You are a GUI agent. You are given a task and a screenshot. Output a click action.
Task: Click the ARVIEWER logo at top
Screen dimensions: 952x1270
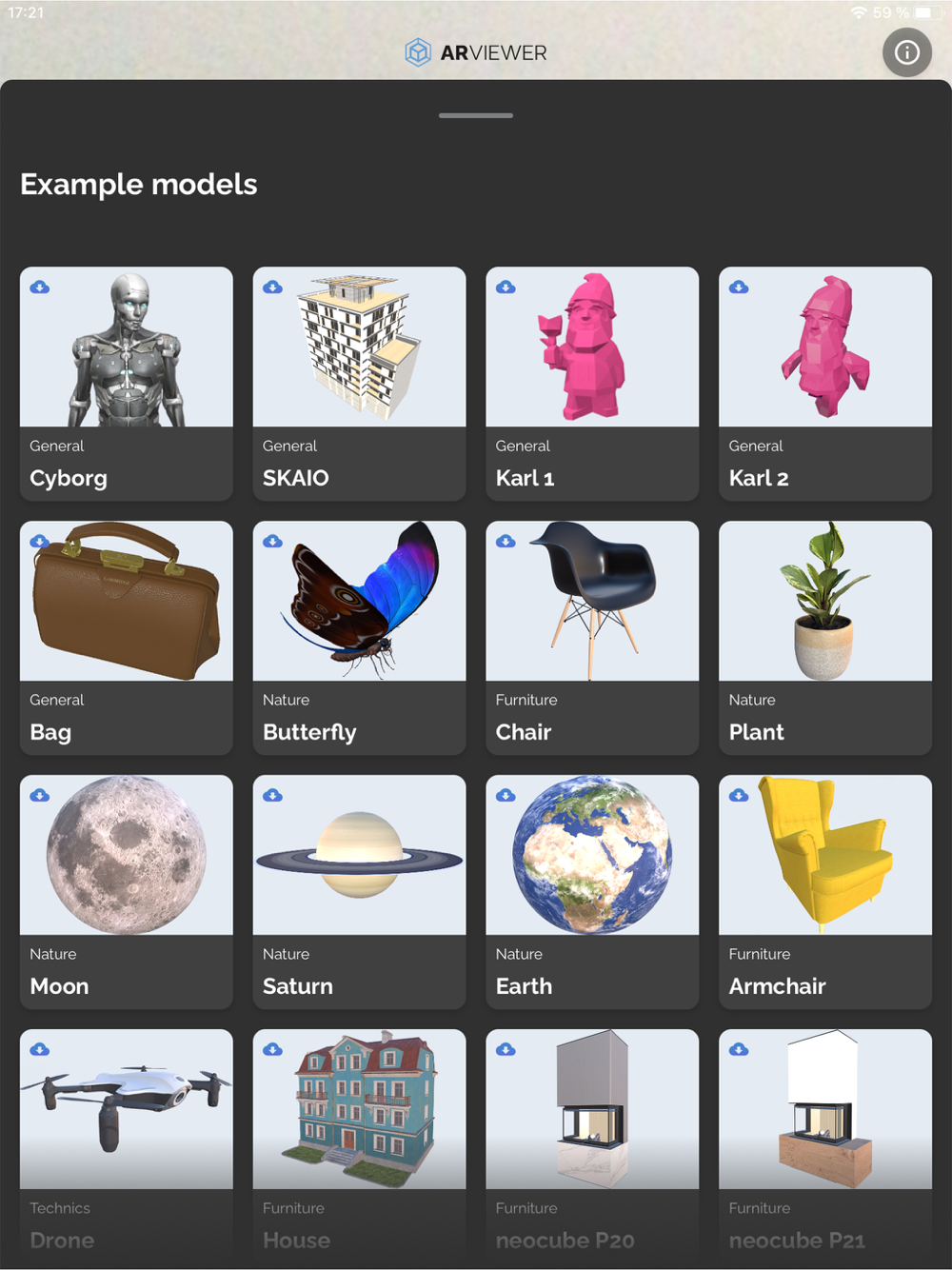pyautogui.click(x=476, y=52)
